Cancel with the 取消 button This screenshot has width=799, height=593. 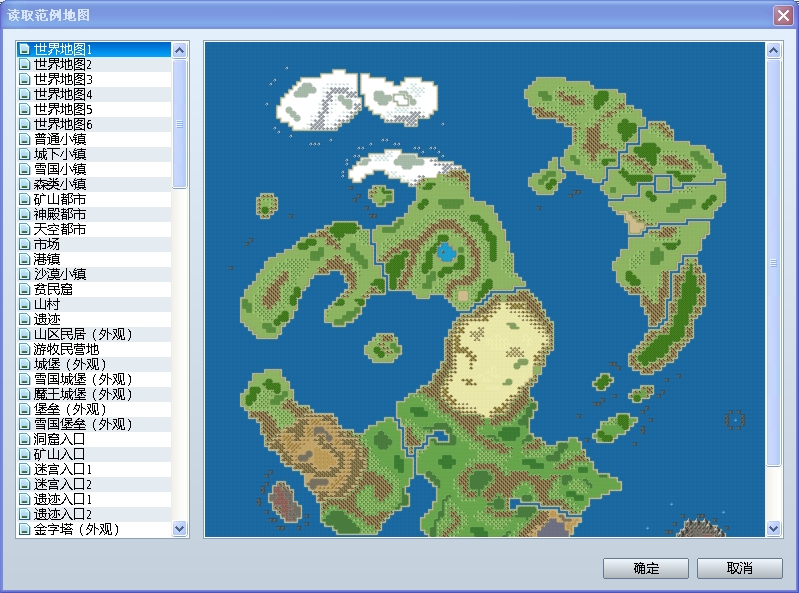(739, 569)
